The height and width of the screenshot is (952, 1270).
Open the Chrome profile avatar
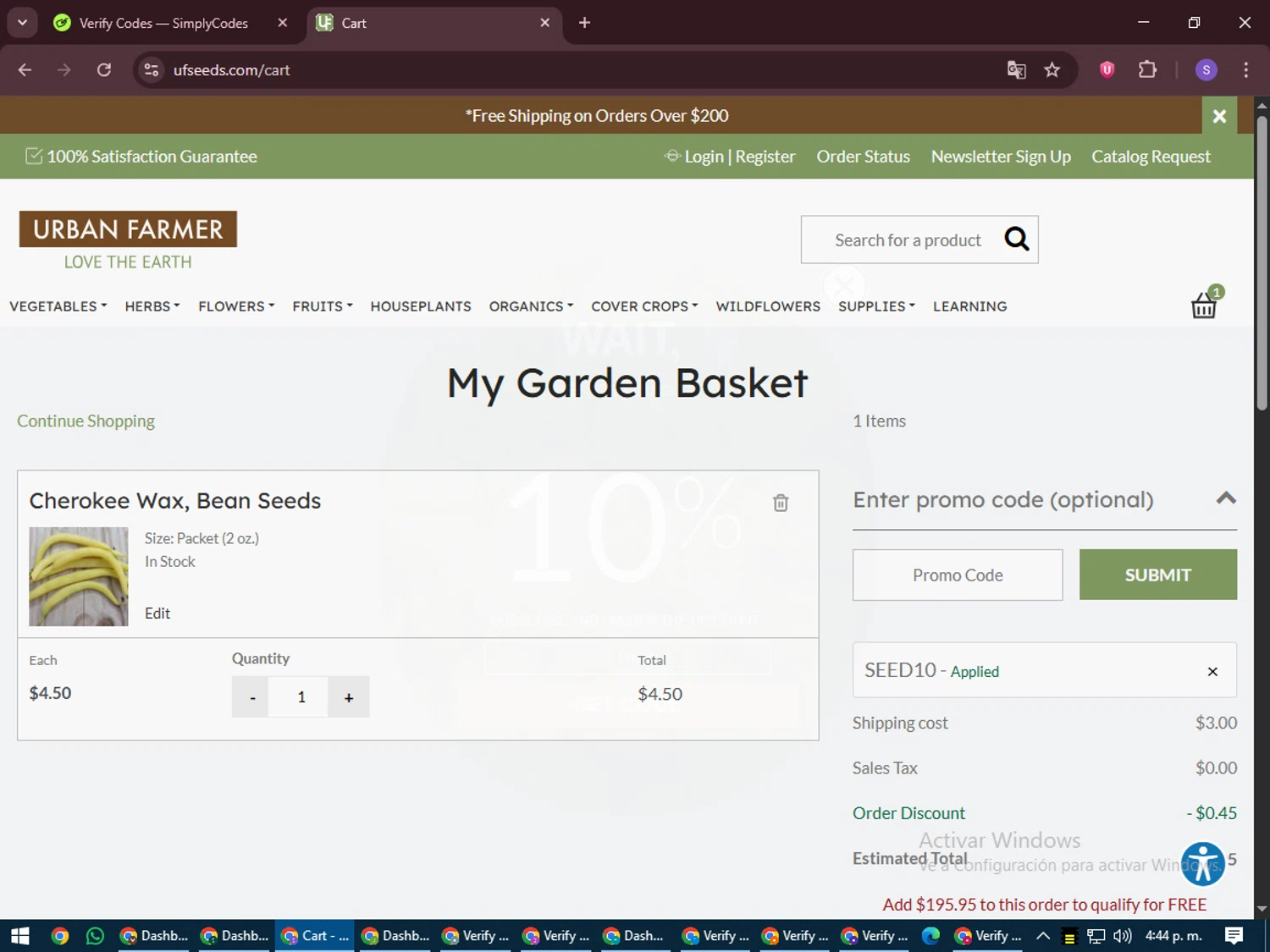[1206, 70]
